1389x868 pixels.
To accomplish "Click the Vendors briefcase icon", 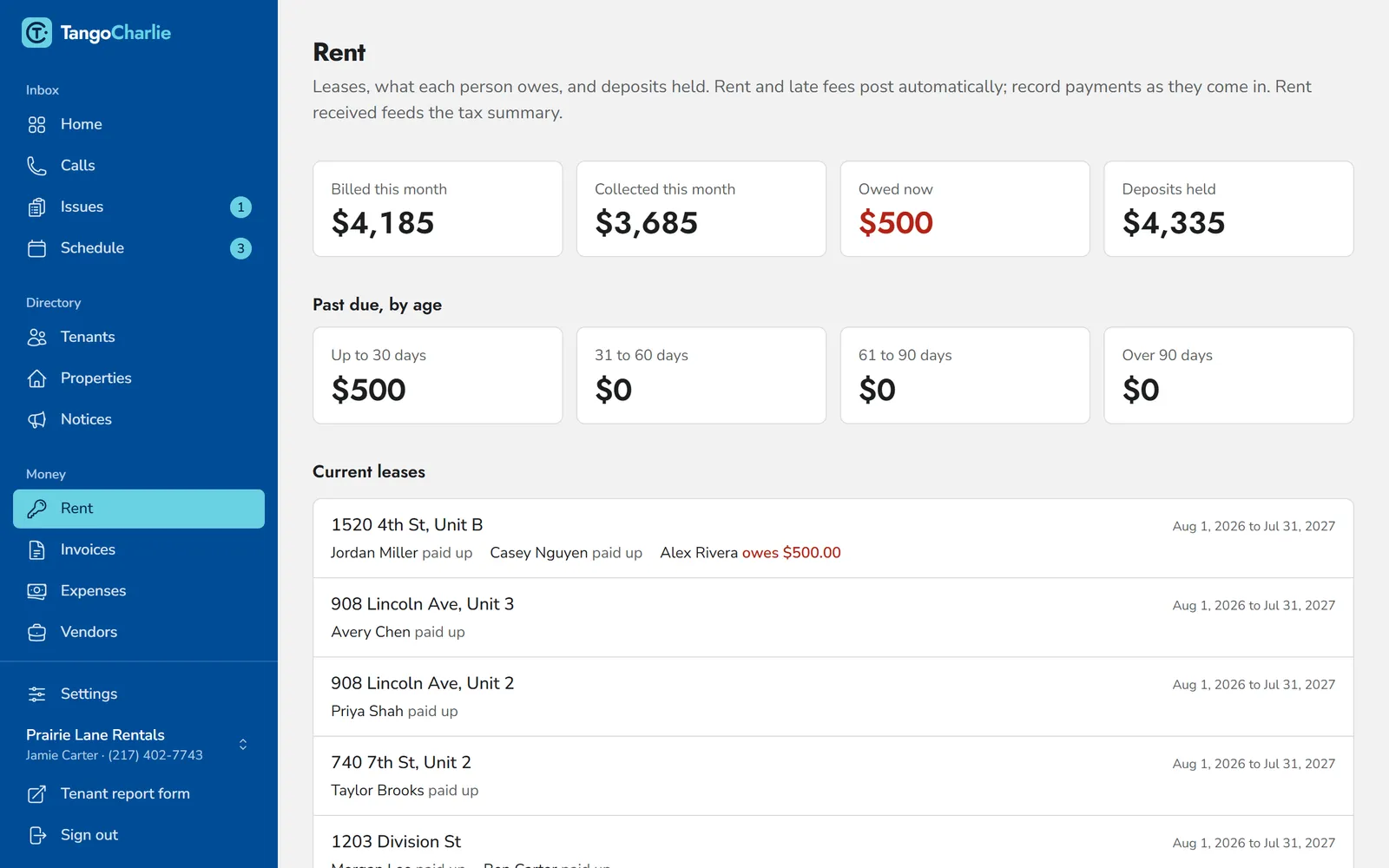I will (x=36, y=632).
